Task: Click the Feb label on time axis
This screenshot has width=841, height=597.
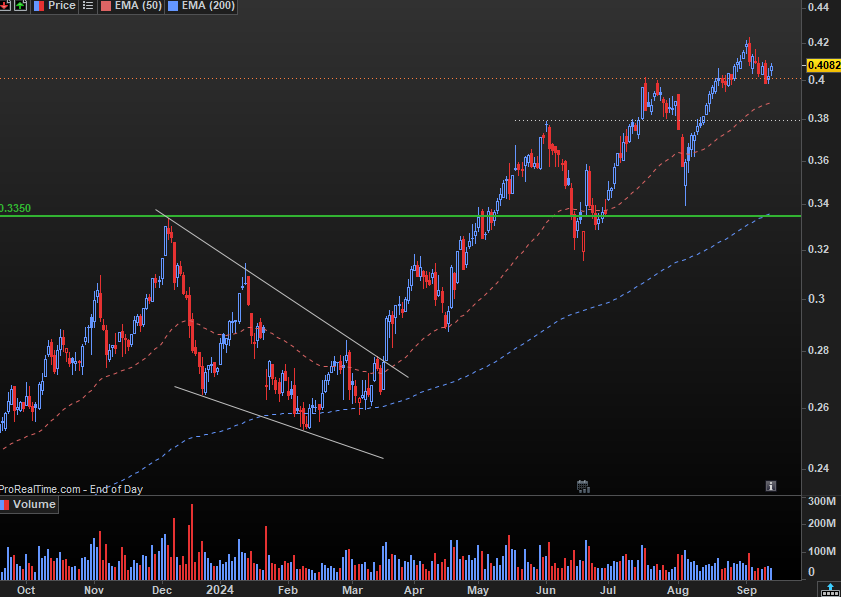Action: pyautogui.click(x=287, y=590)
